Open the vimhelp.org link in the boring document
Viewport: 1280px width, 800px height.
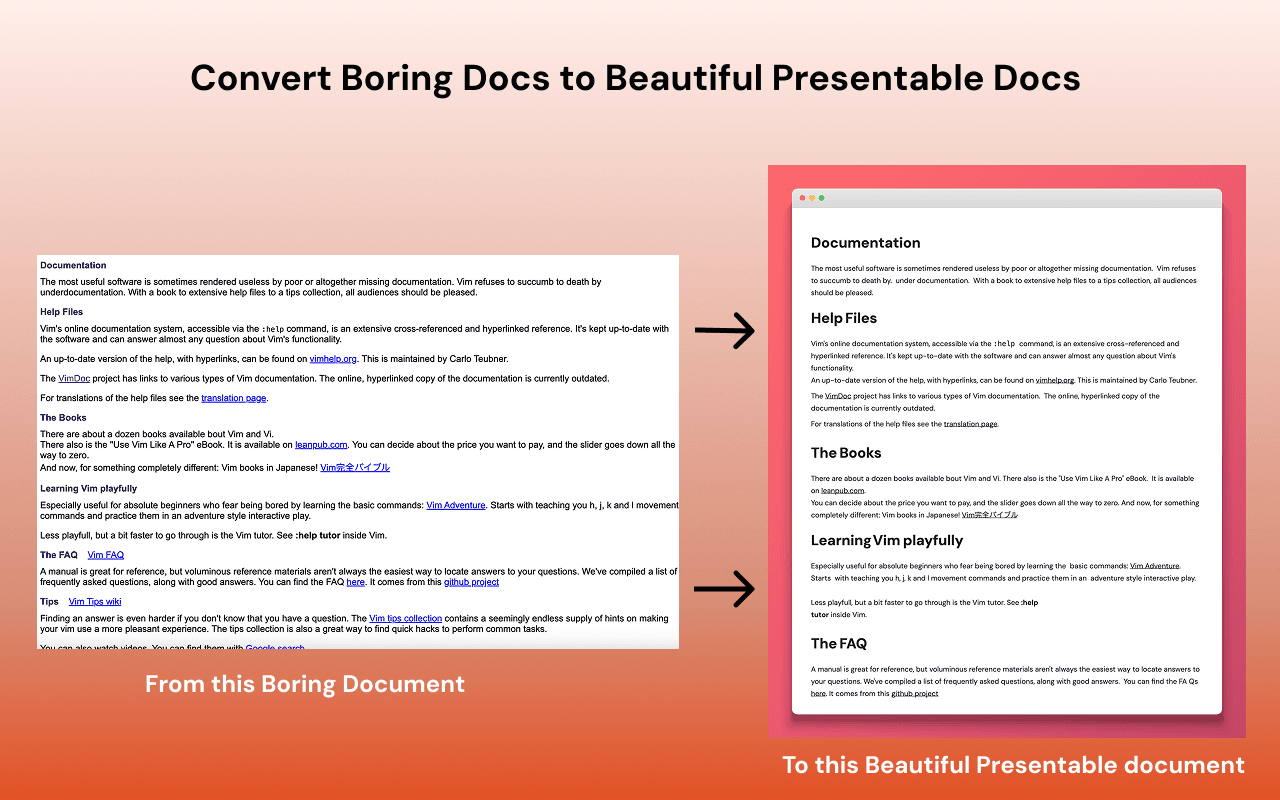click(333, 358)
